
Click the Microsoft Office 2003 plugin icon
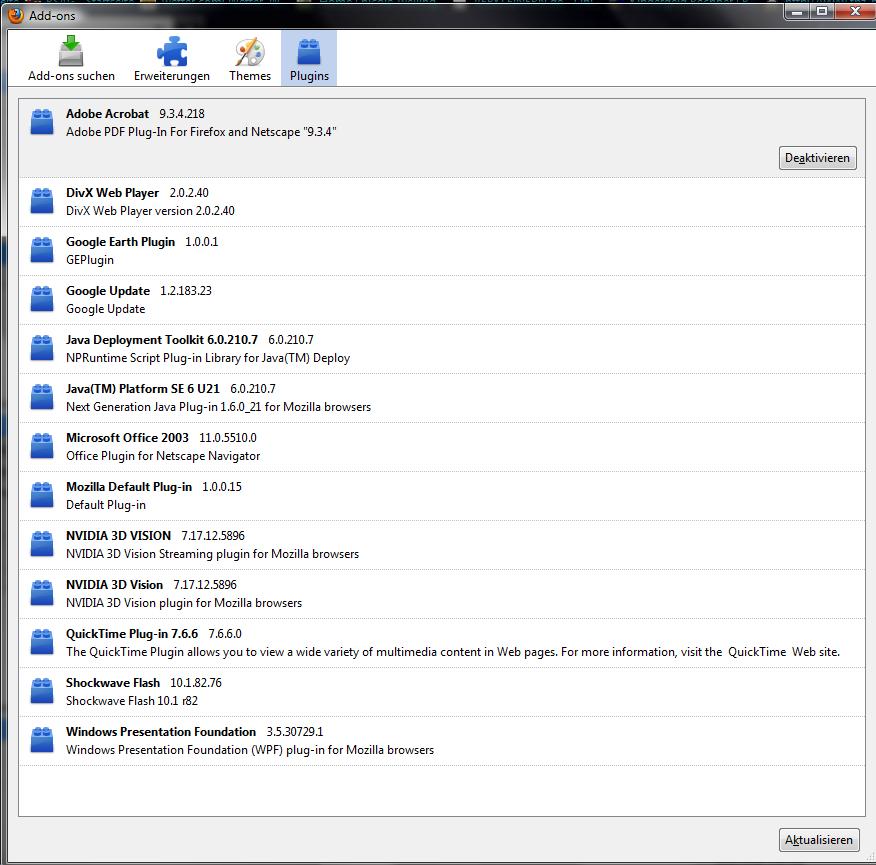42,446
